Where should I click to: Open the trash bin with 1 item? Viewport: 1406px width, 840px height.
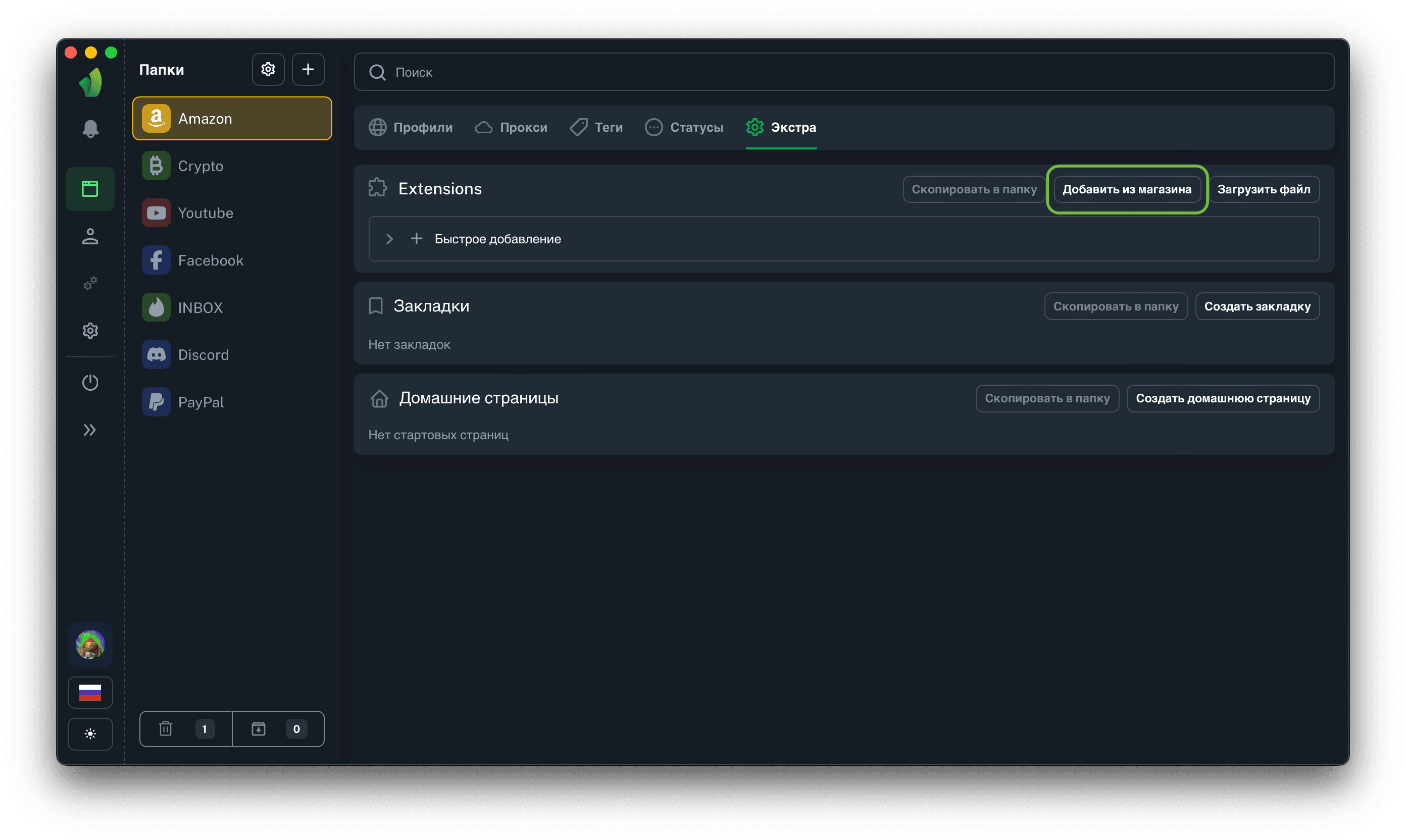click(186, 729)
